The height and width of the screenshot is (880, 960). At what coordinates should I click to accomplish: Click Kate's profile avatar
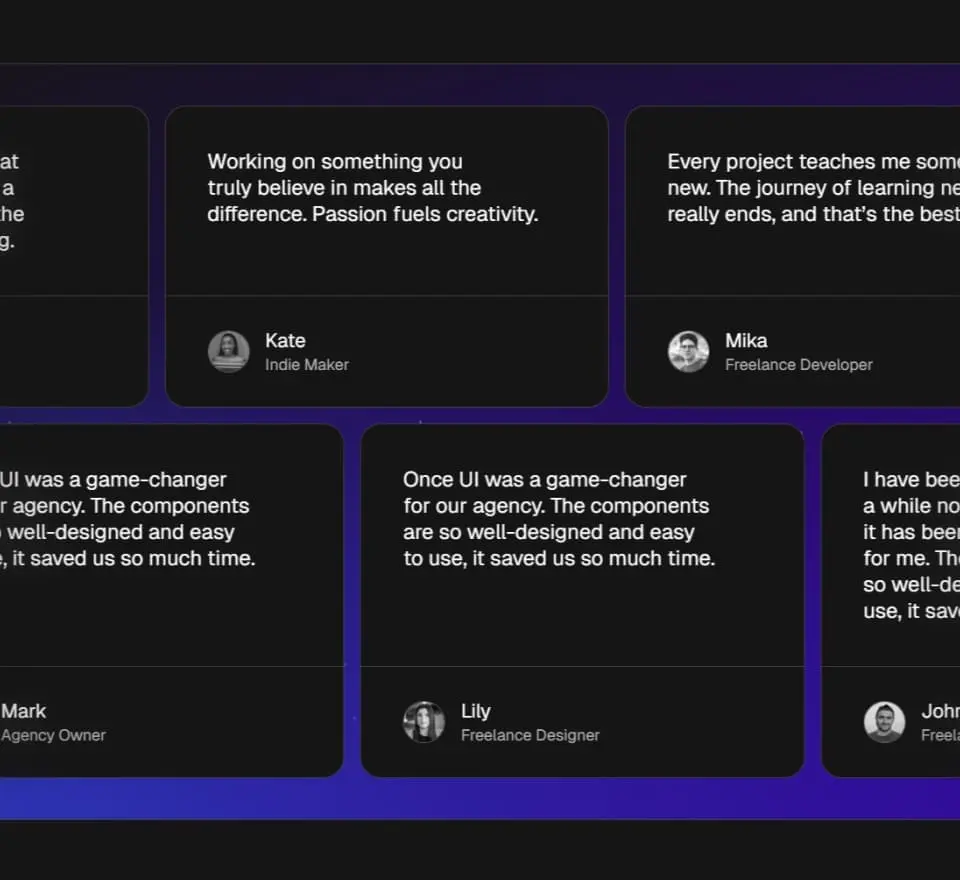pos(228,352)
